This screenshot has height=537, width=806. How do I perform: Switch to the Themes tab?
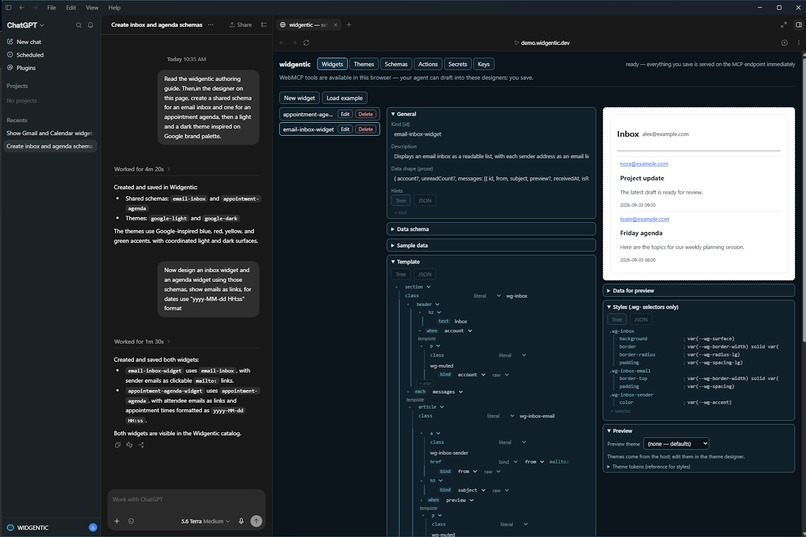(364, 64)
